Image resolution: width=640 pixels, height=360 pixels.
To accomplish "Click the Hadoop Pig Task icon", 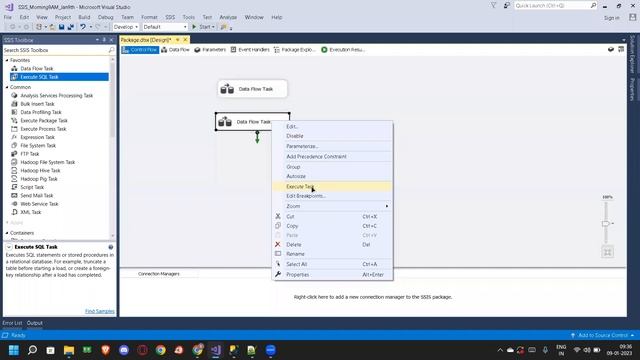I will click(14, 179).
